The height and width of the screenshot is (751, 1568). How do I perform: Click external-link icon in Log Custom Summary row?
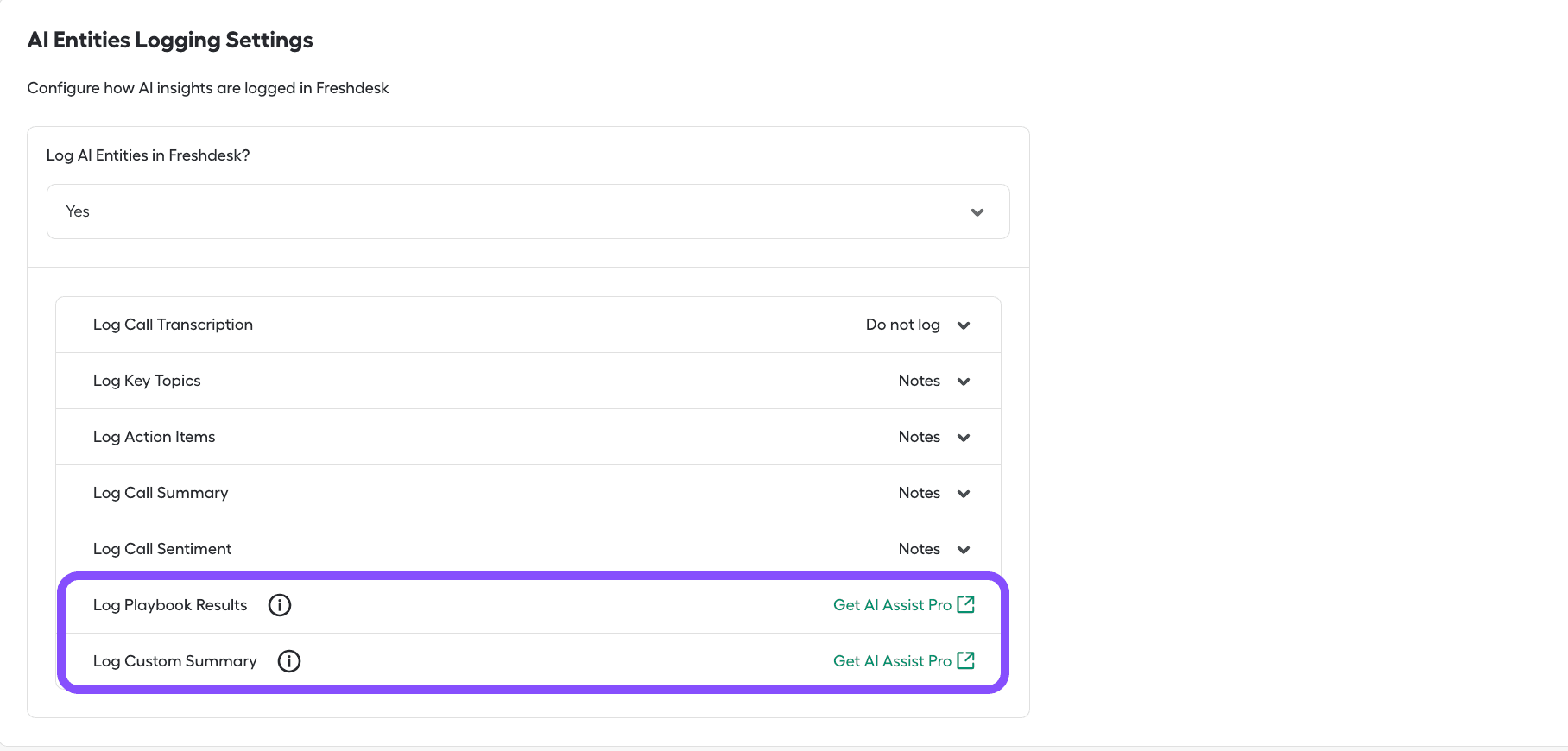click(x=966, y=660)
